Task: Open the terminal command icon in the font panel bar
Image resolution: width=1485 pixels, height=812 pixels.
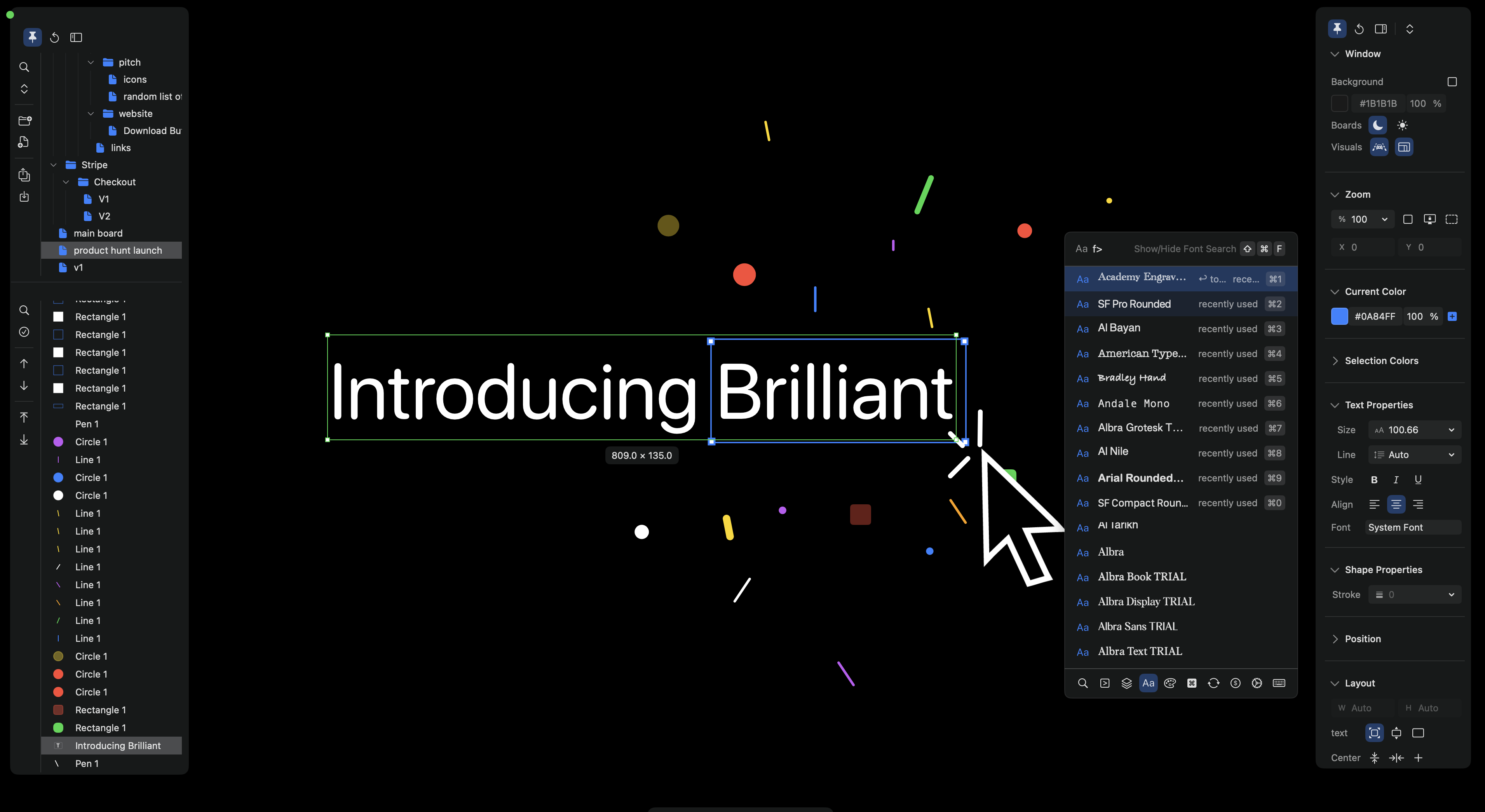Action: pyautogui.click(x=1105, y=683)
